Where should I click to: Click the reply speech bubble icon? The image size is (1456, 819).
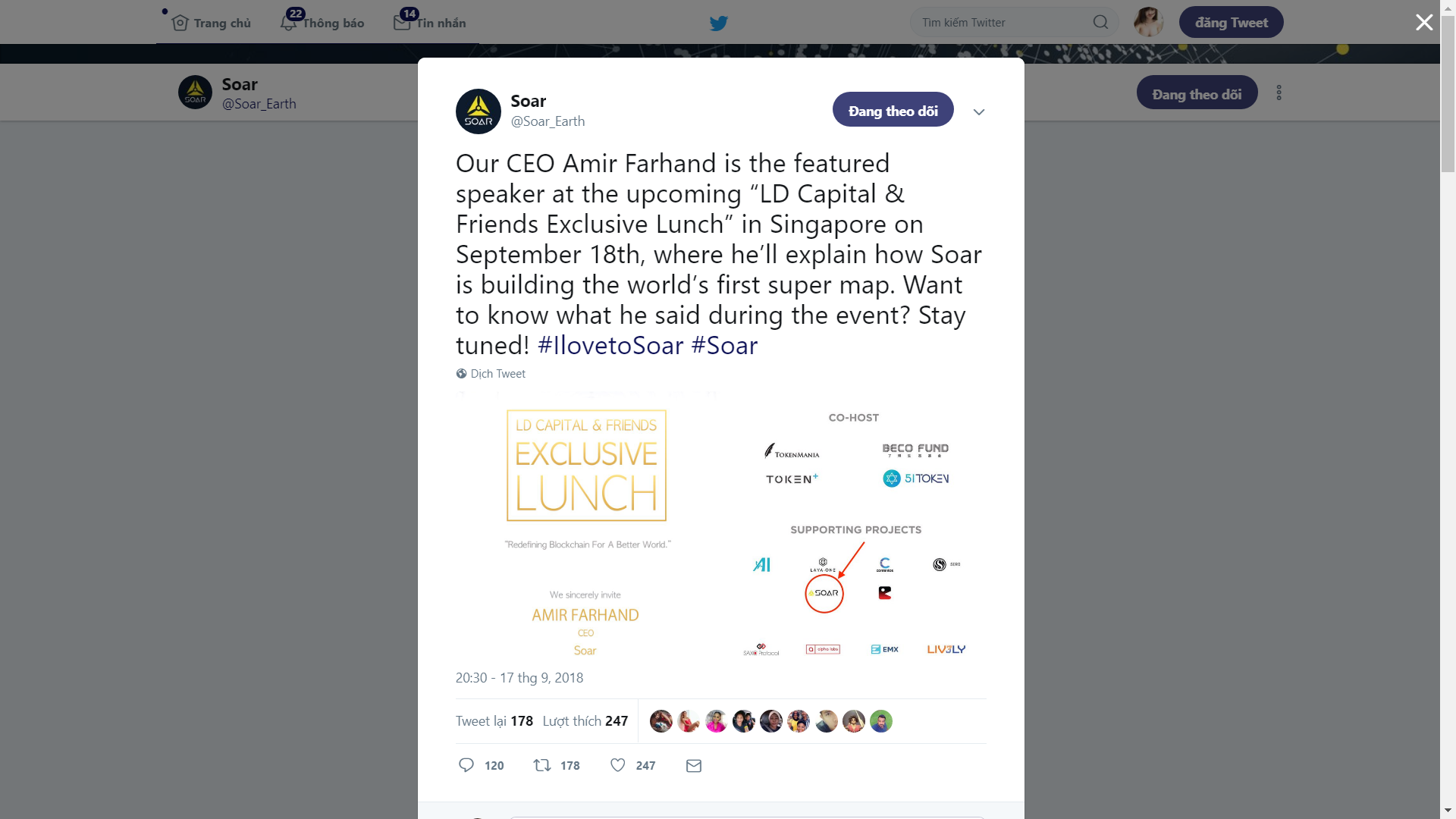(466, 765)
